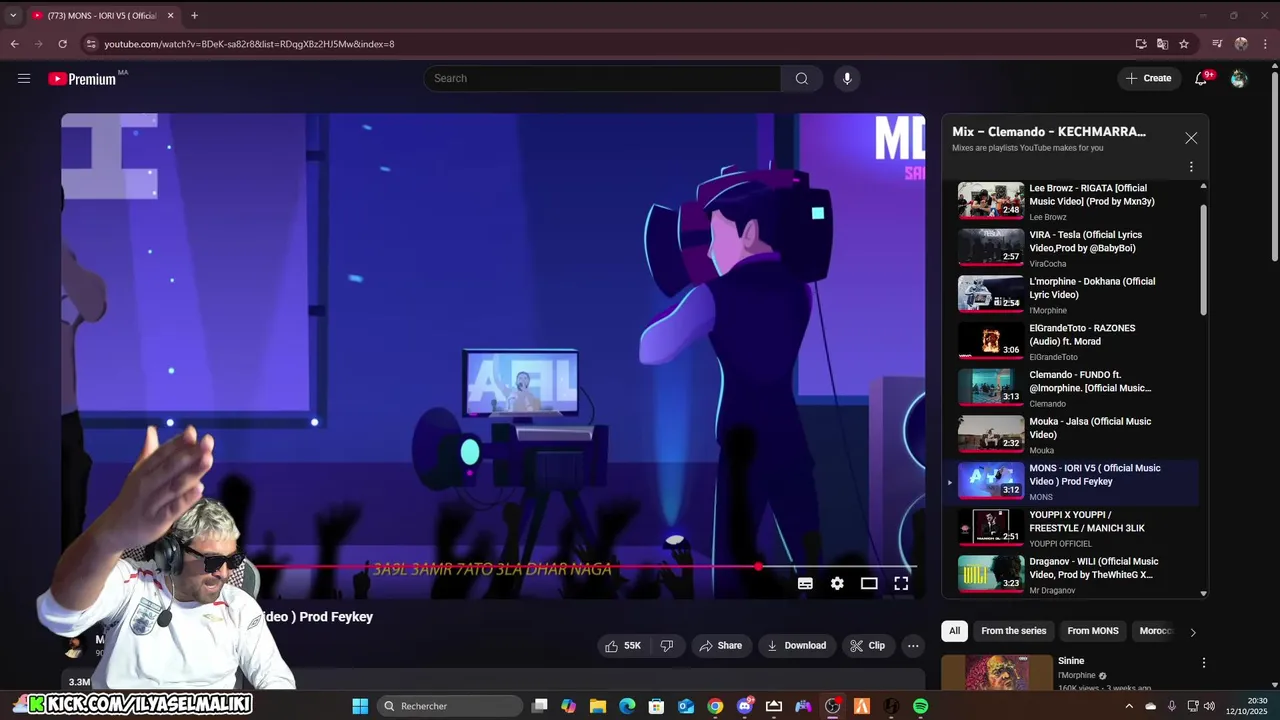Viewport: 1280px width, 720px height.
Task: Click the video progress bar scrubber
Action: point(759,567)
